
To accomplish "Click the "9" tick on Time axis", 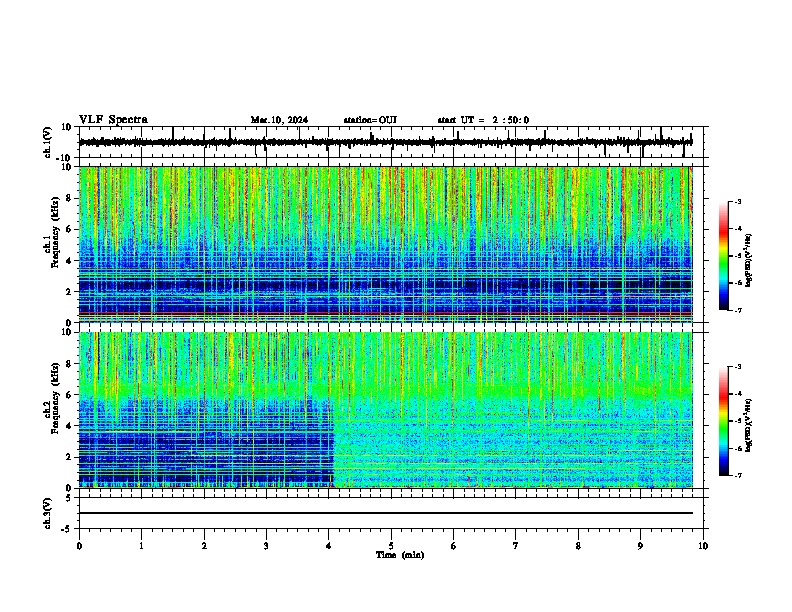I will [x=640, y=546].
